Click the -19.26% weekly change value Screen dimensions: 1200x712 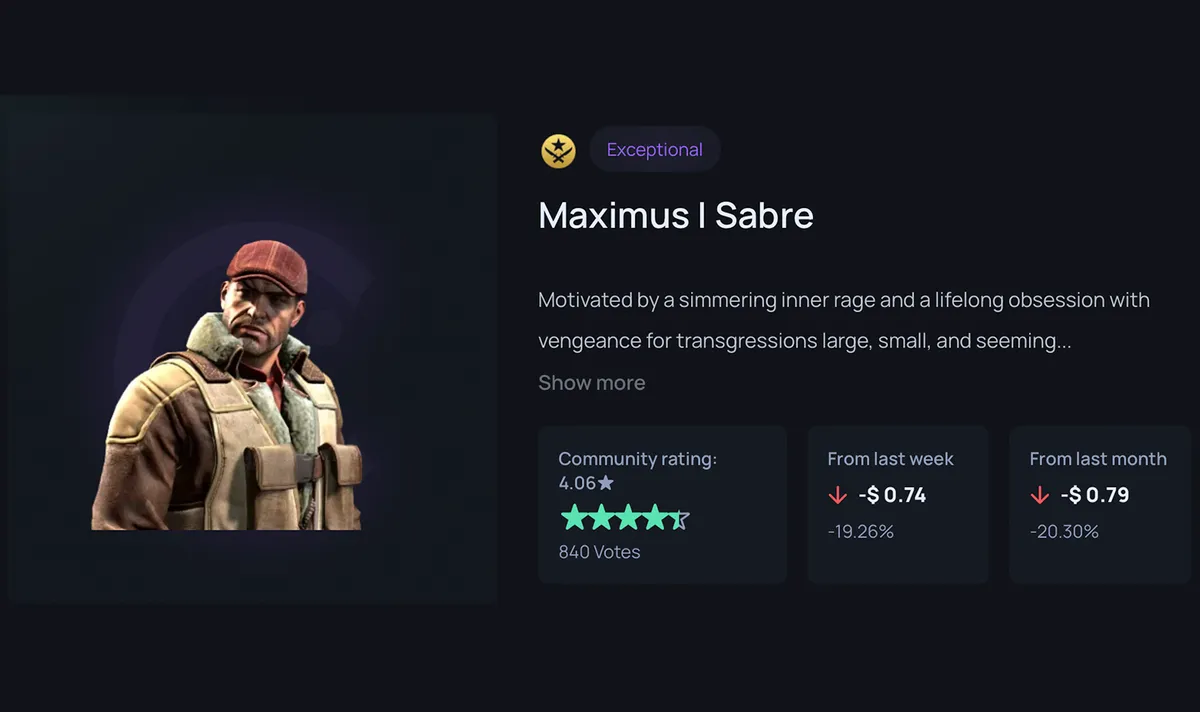coord(861,532)
